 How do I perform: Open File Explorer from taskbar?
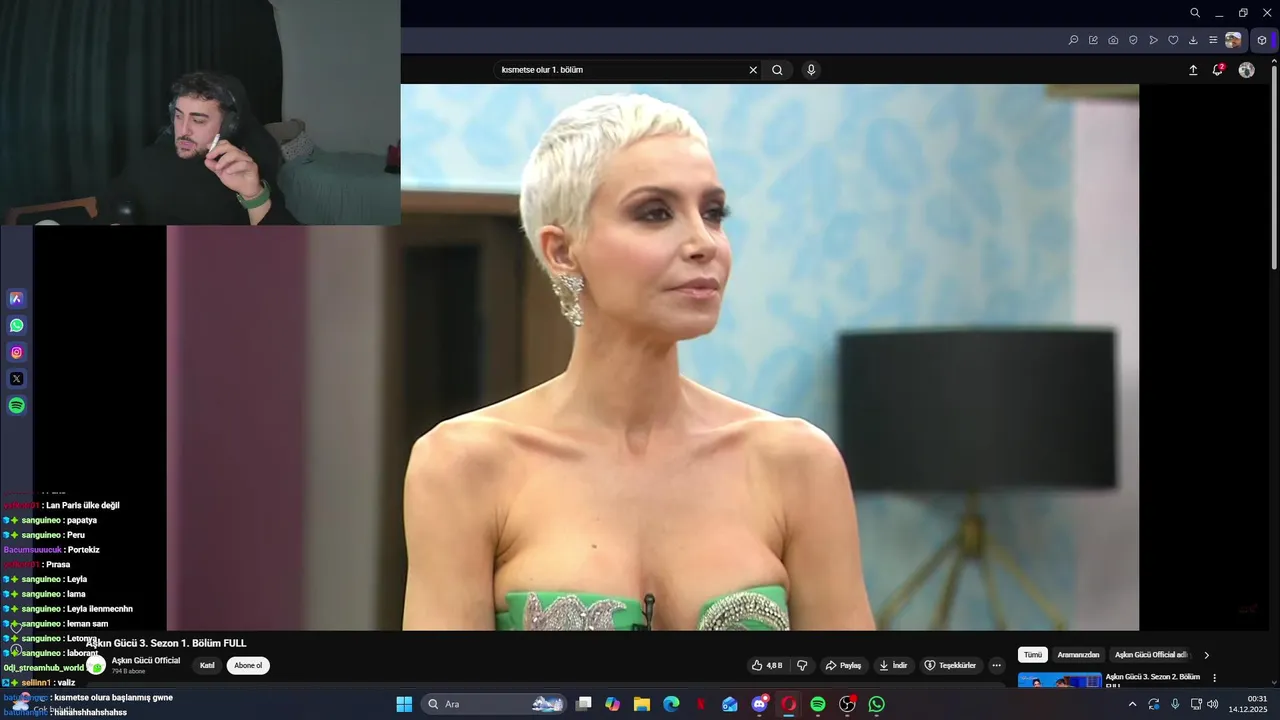[642, 704]
